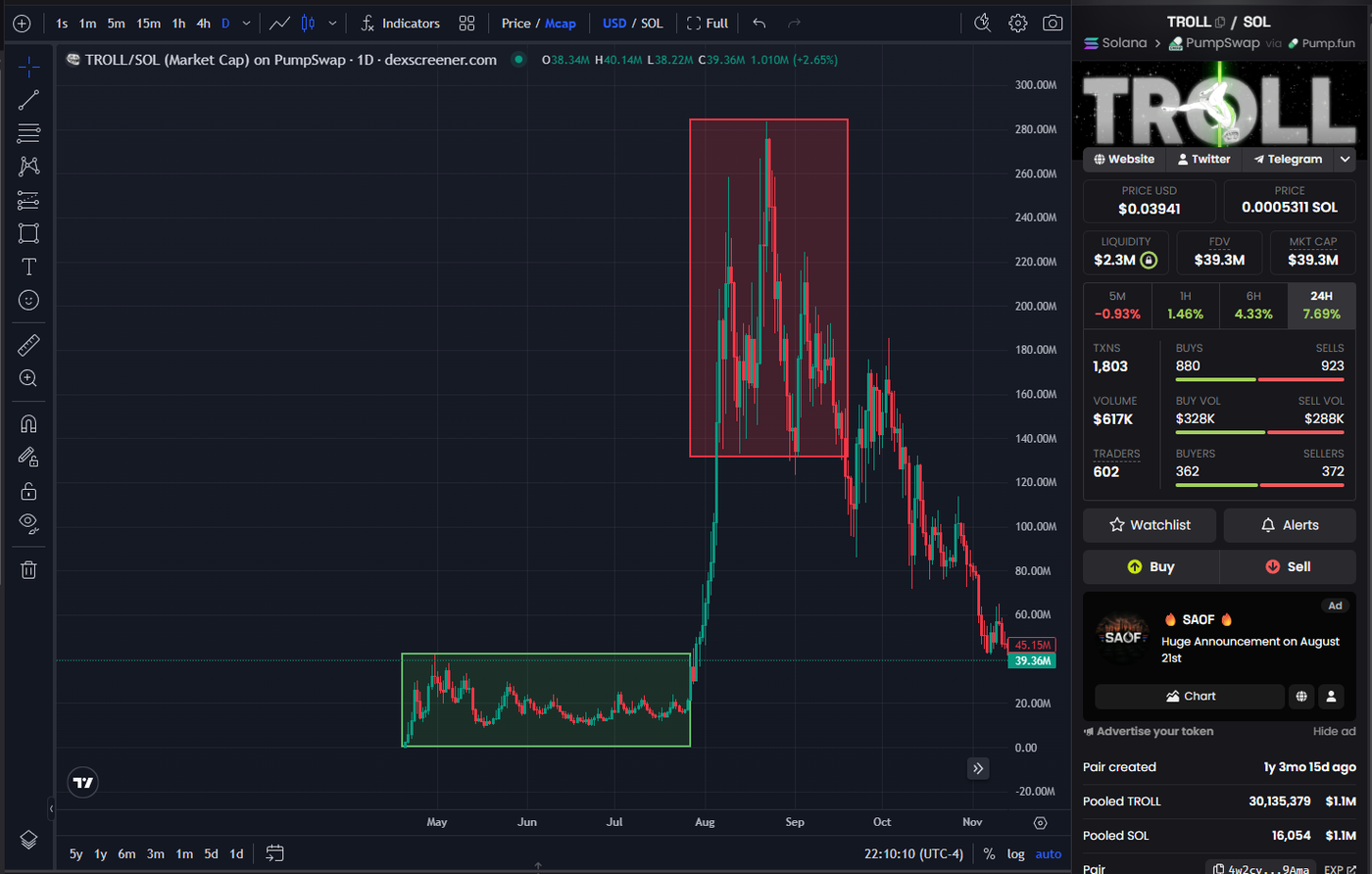The height and width of the screenshot is (874, 1372).
Task: Select the 6H performance tab
Action: [1253, 306]
